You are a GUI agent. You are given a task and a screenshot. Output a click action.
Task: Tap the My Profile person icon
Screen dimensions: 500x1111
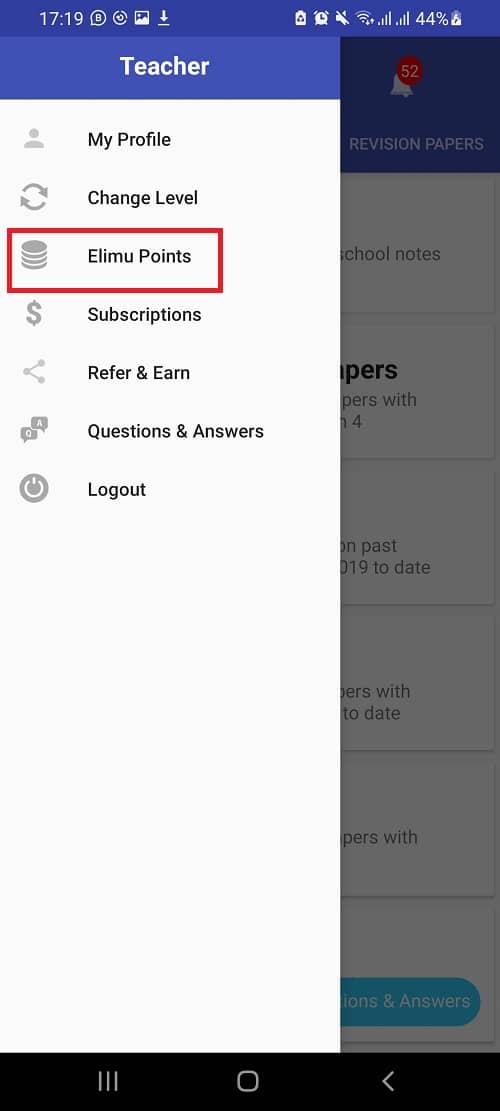[34, 139]
